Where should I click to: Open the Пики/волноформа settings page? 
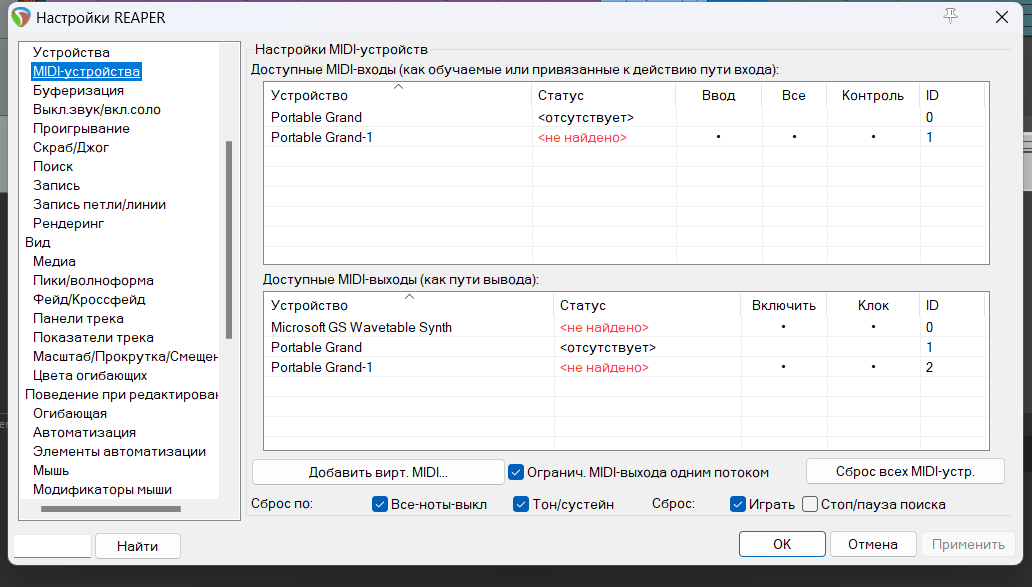tap(93, 281)
